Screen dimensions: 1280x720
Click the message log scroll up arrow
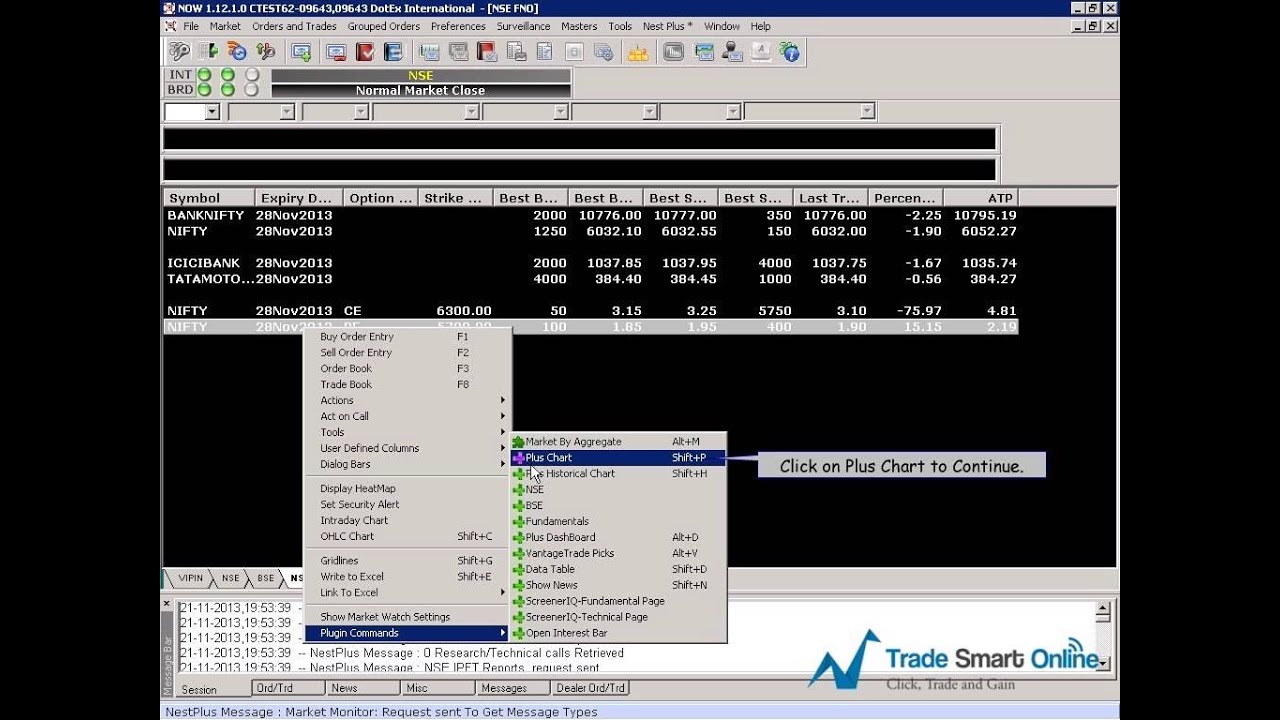coord(1103,607)
